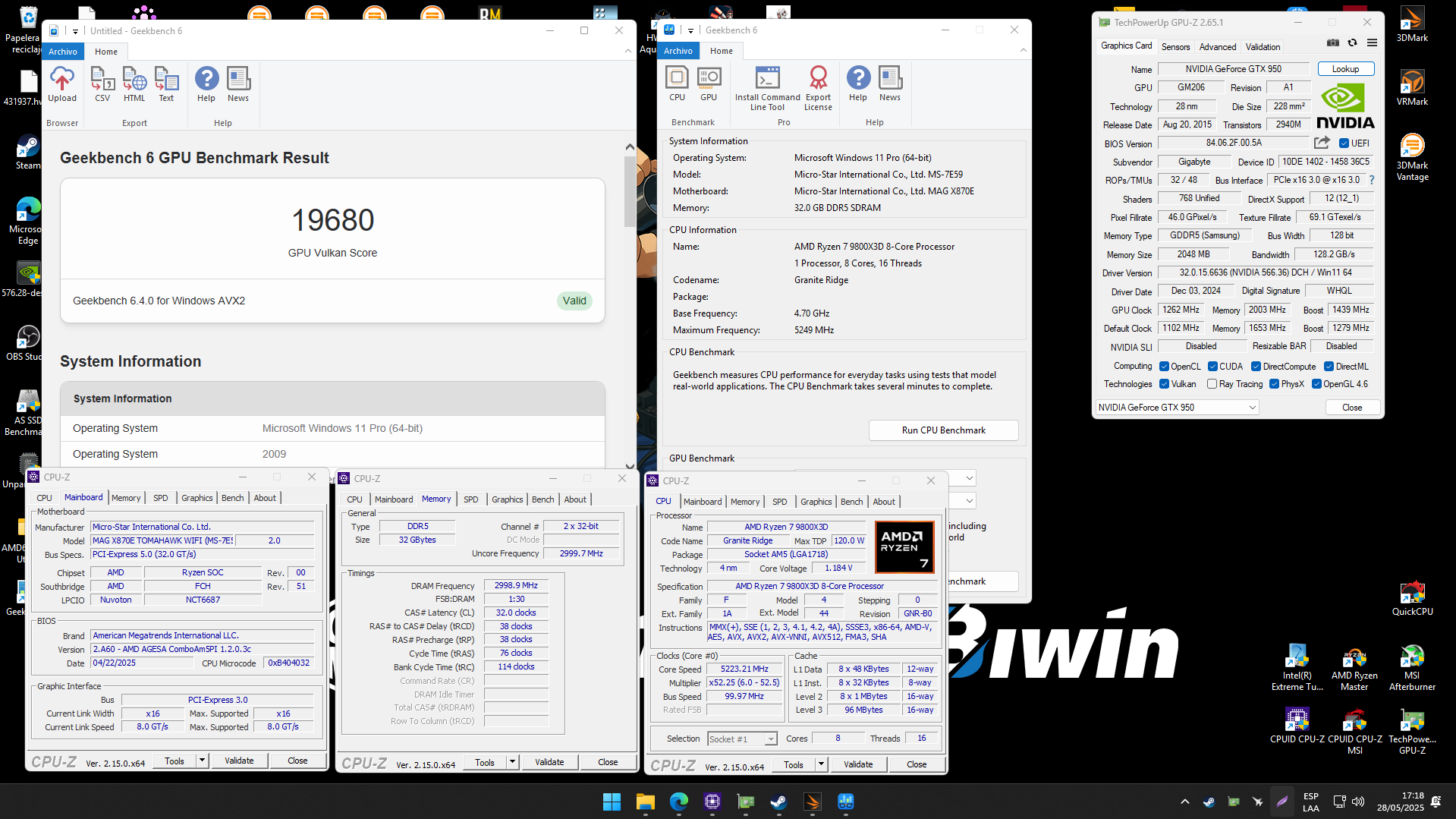Collapse ribbon in Untitled Geekbench window

point(627,51)
